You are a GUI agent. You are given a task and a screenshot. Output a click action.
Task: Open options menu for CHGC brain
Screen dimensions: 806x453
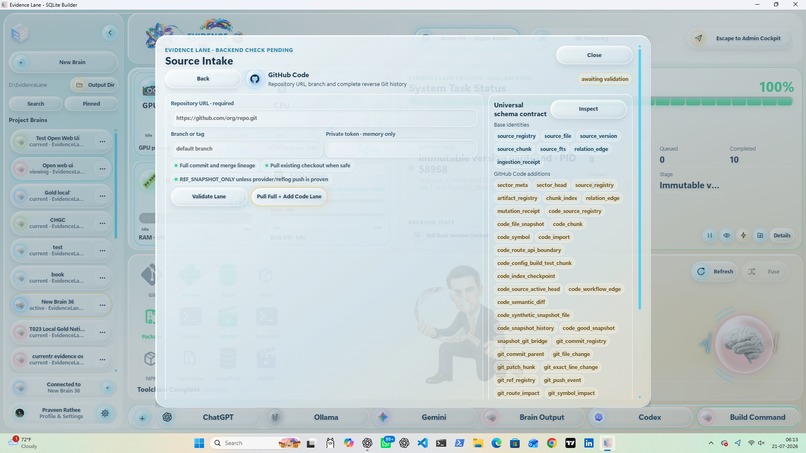(x=102, y=223)
